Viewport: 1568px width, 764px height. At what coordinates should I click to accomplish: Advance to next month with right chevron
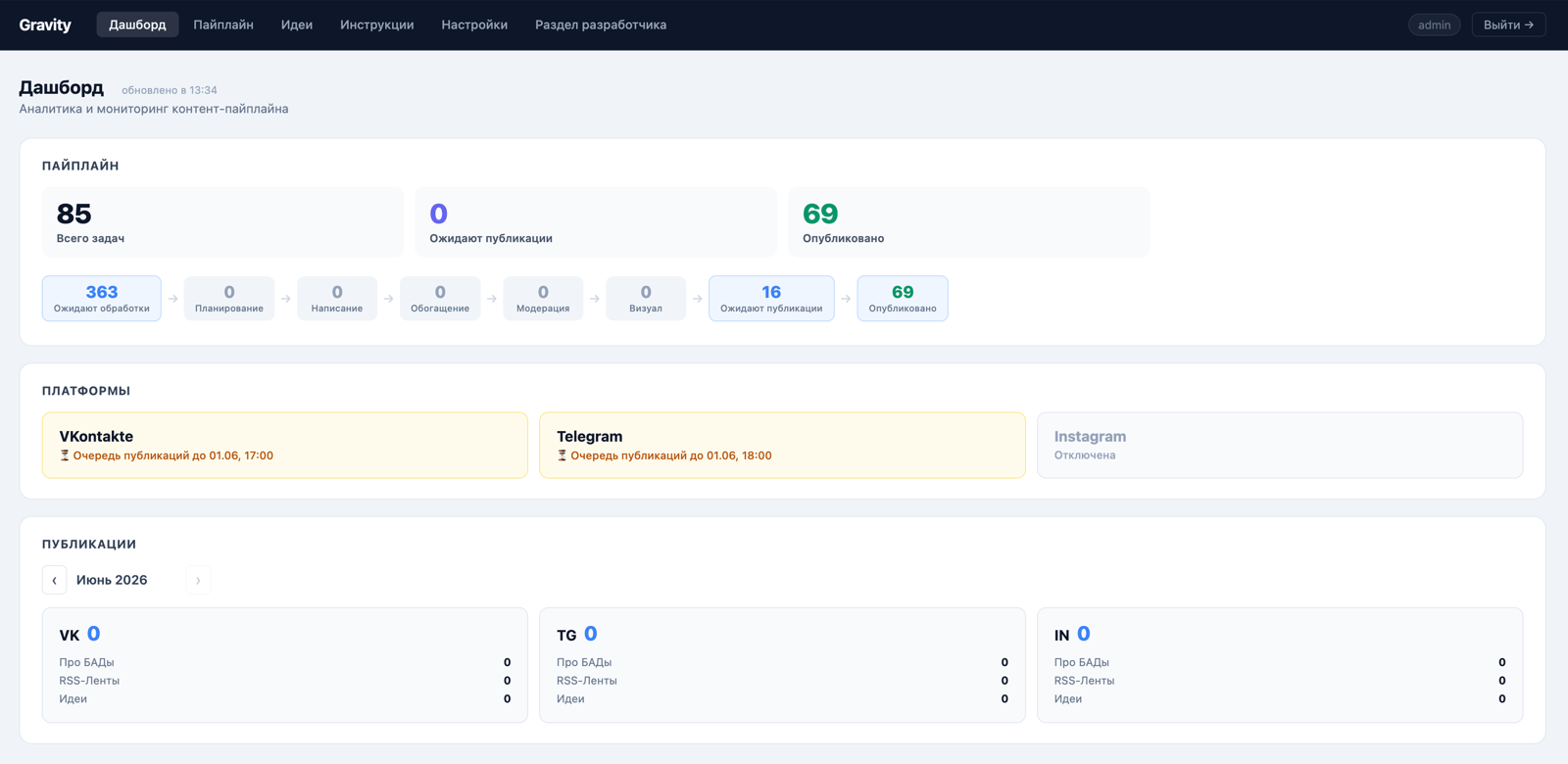198,580
